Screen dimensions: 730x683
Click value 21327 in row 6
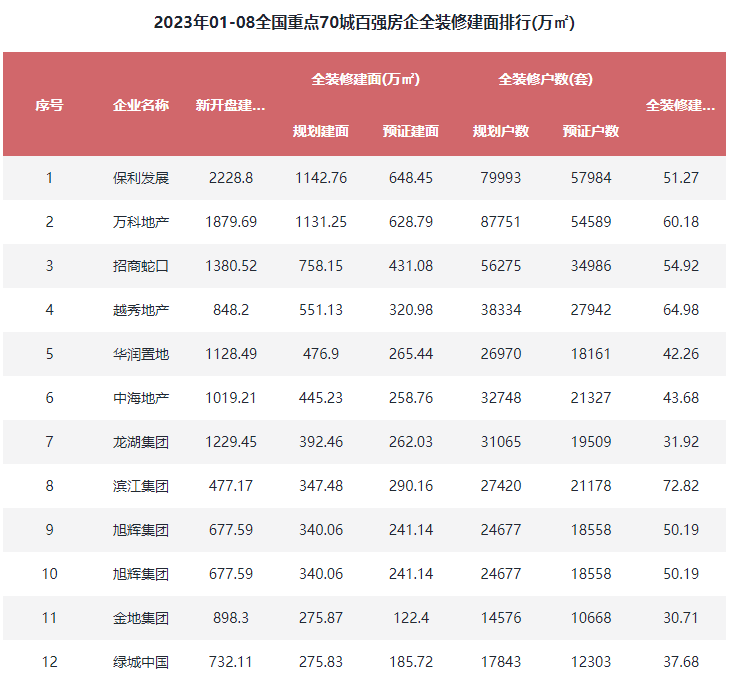[x=591, y=398]
